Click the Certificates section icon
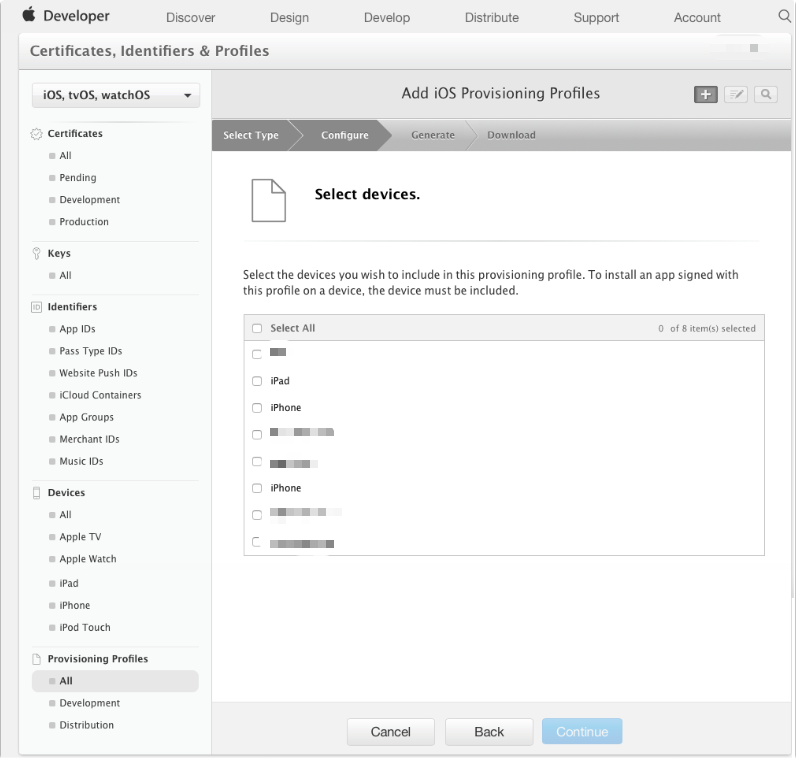Viewport: 796px width, 760px height. (36, 134)
